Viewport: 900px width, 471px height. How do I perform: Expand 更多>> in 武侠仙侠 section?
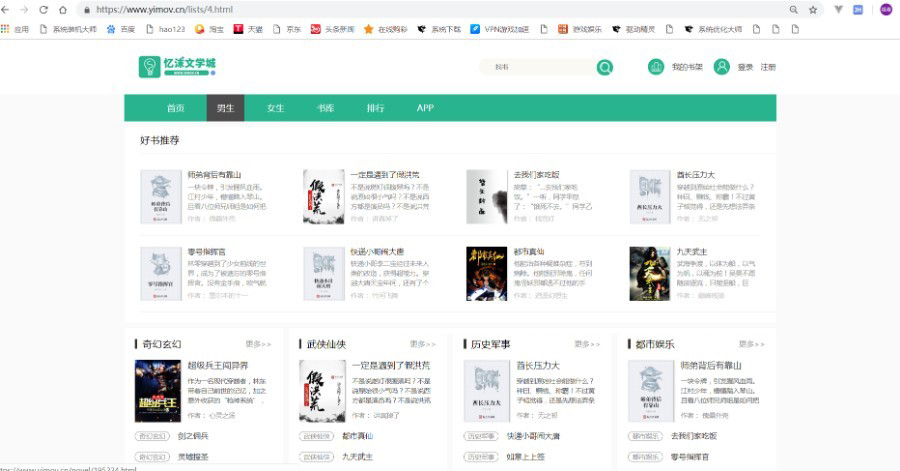(x=423, y=344)
